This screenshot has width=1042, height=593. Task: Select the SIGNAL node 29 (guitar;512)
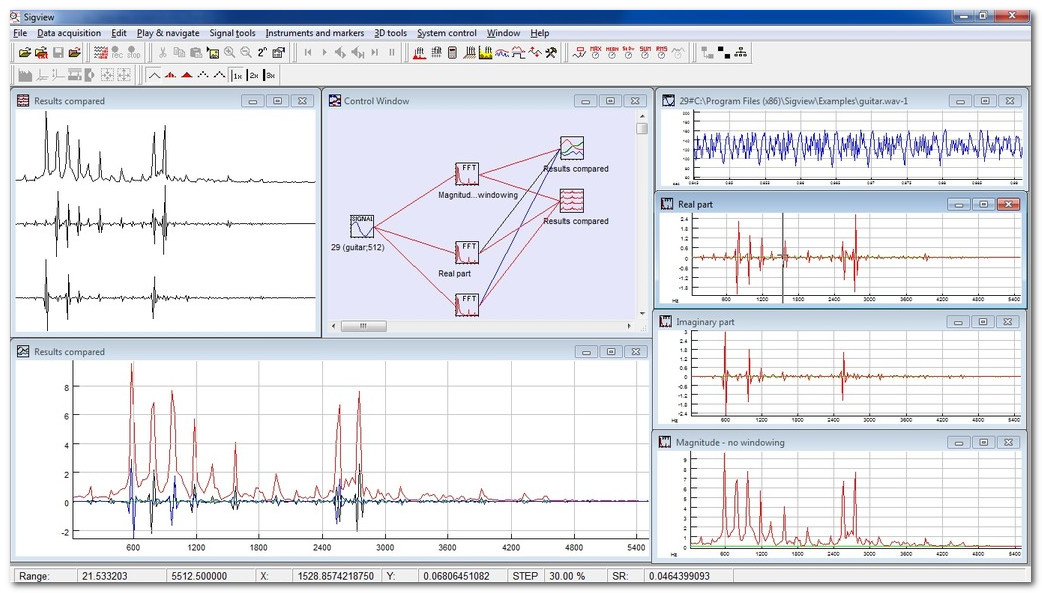(x=362, y=226)
